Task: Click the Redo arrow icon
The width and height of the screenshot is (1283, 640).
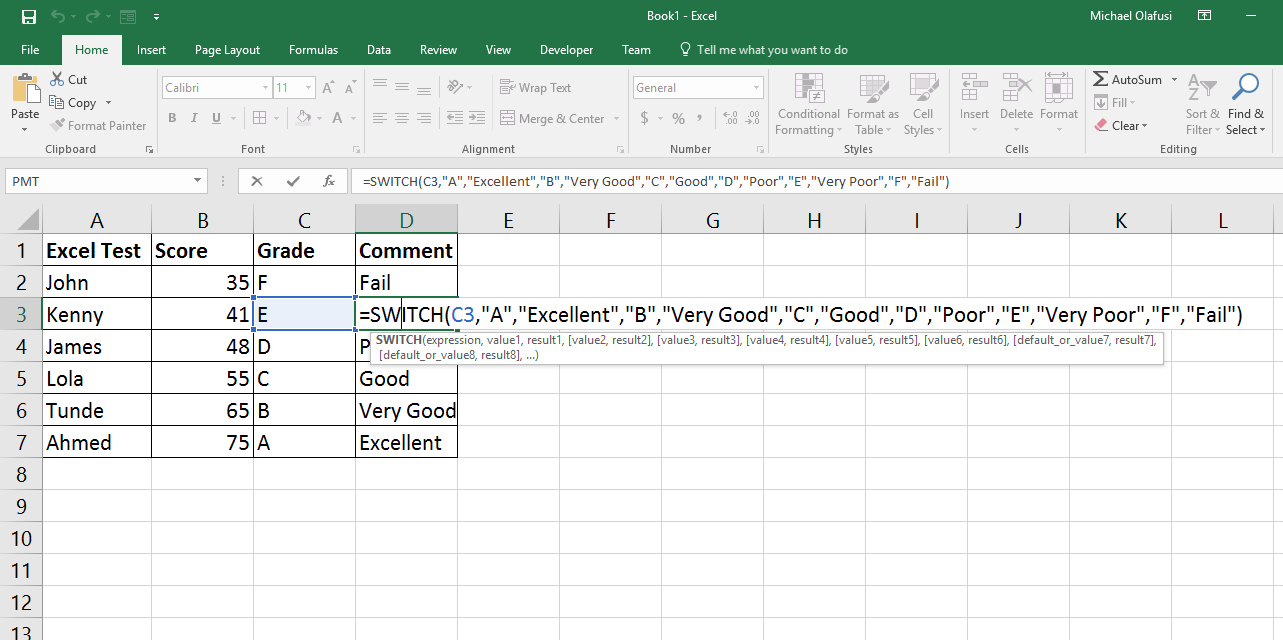Action: click(x=92, y=16)
